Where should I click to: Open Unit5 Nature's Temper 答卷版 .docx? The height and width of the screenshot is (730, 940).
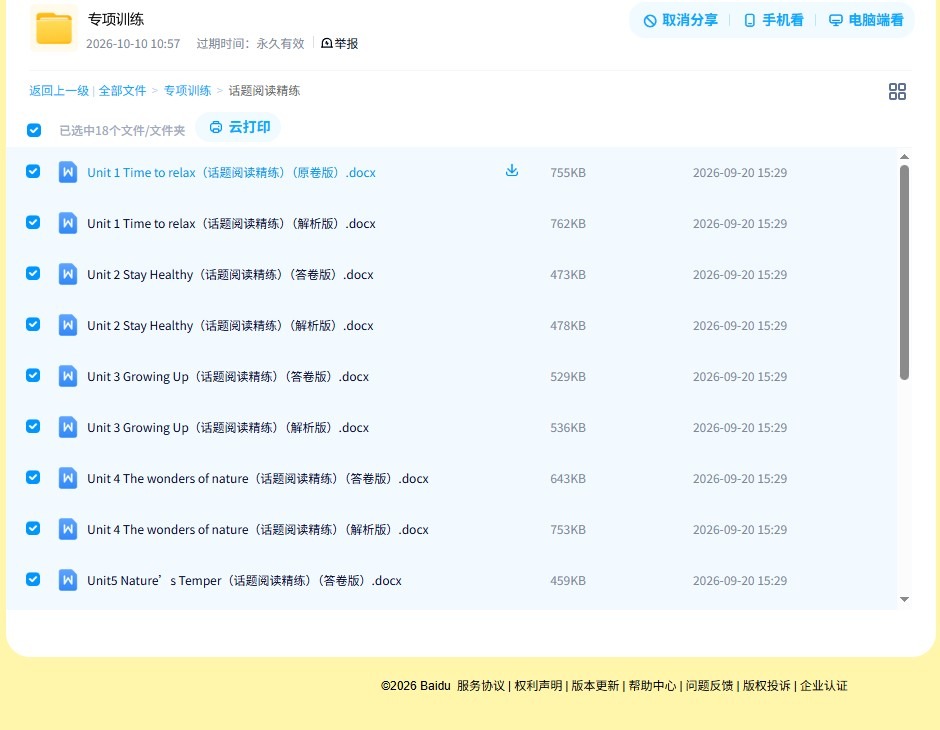pos(245,580)
